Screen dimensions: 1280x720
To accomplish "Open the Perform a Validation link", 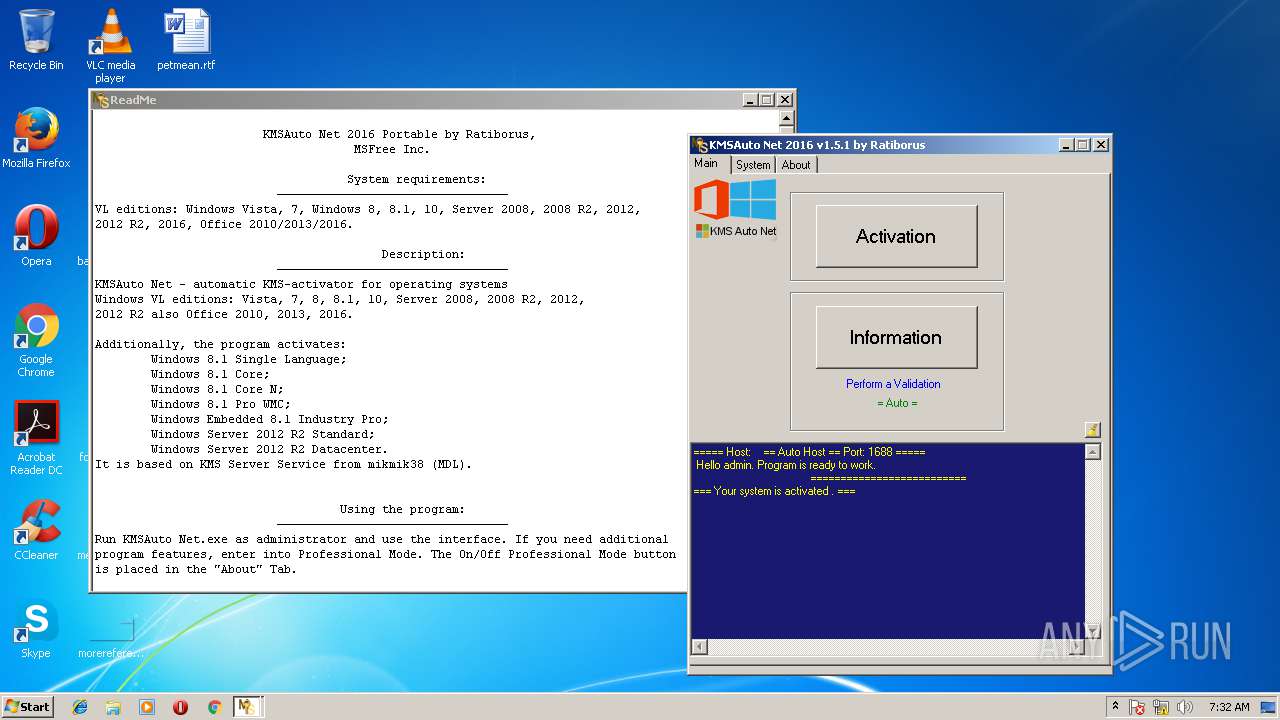I will [893, 384].
